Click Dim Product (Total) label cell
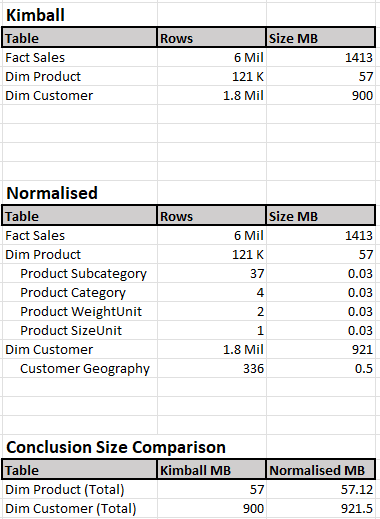Viewport: 380px width, 519px height. tap(80, 489)
